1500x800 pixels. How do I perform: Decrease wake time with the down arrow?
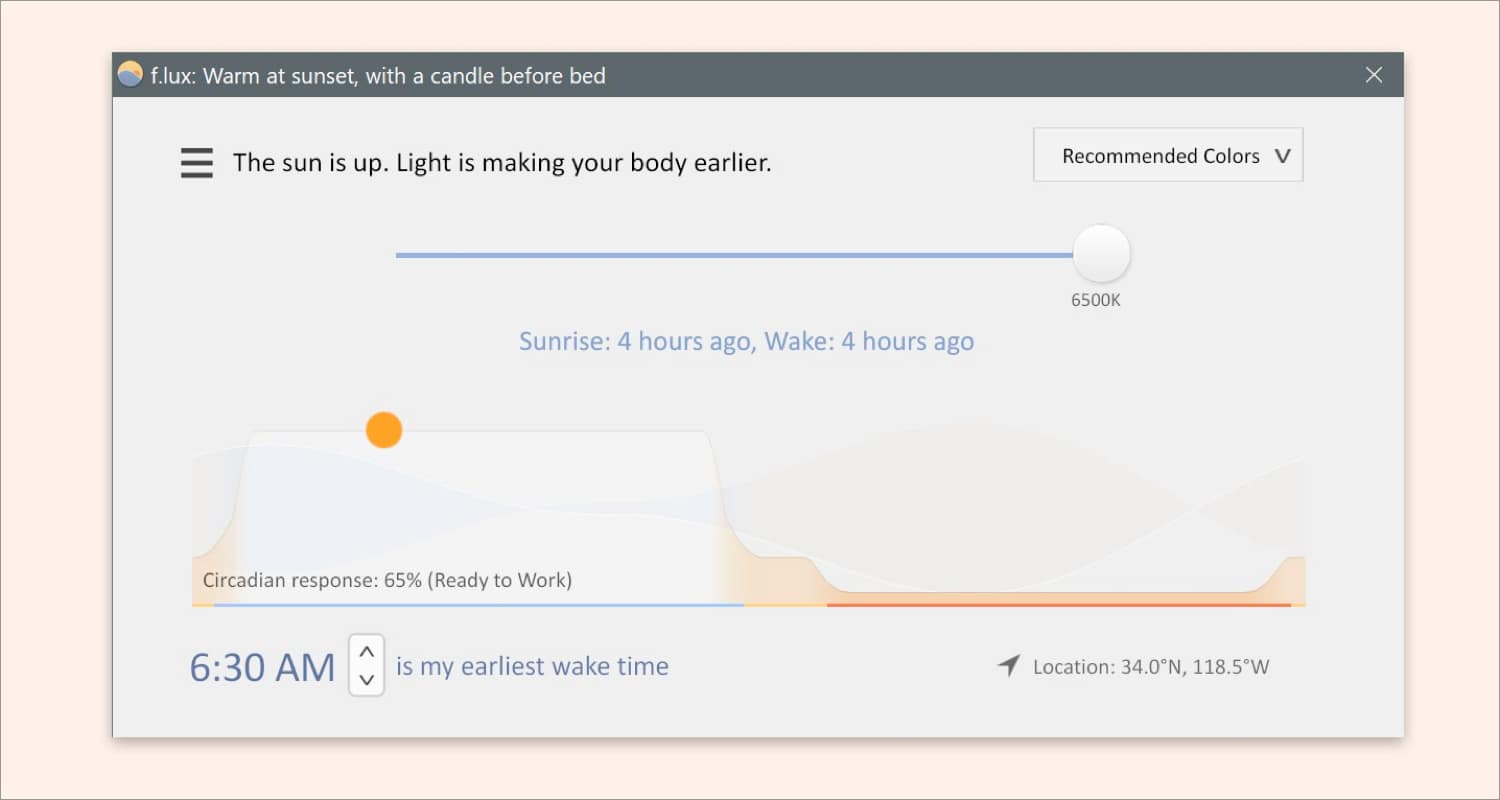coord(367,679)
